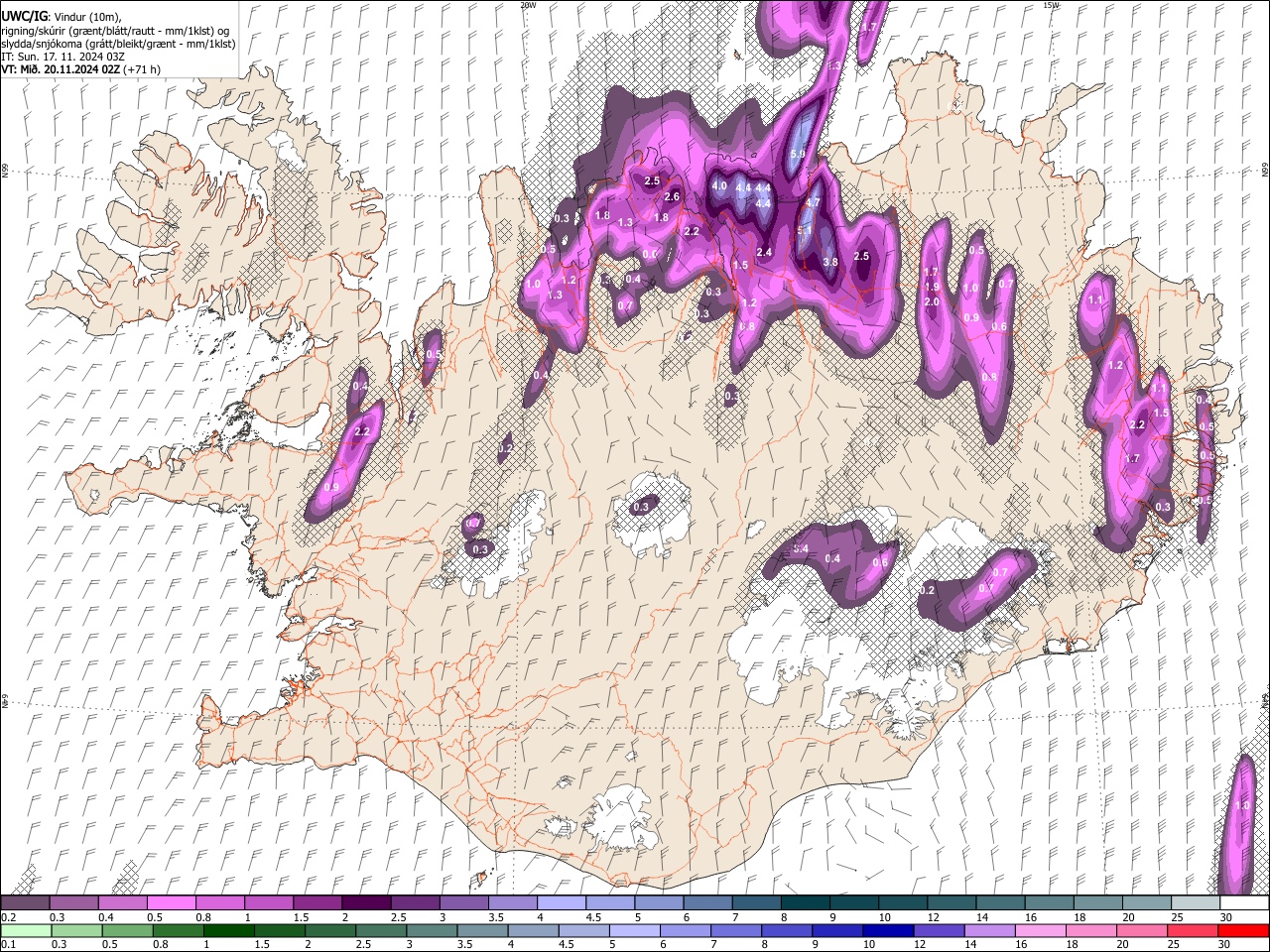The width and height of the screenshot is (1270, 952).
Task: Click the '(+71 h)' forecast offset text
Action: (x=143, y=69)
